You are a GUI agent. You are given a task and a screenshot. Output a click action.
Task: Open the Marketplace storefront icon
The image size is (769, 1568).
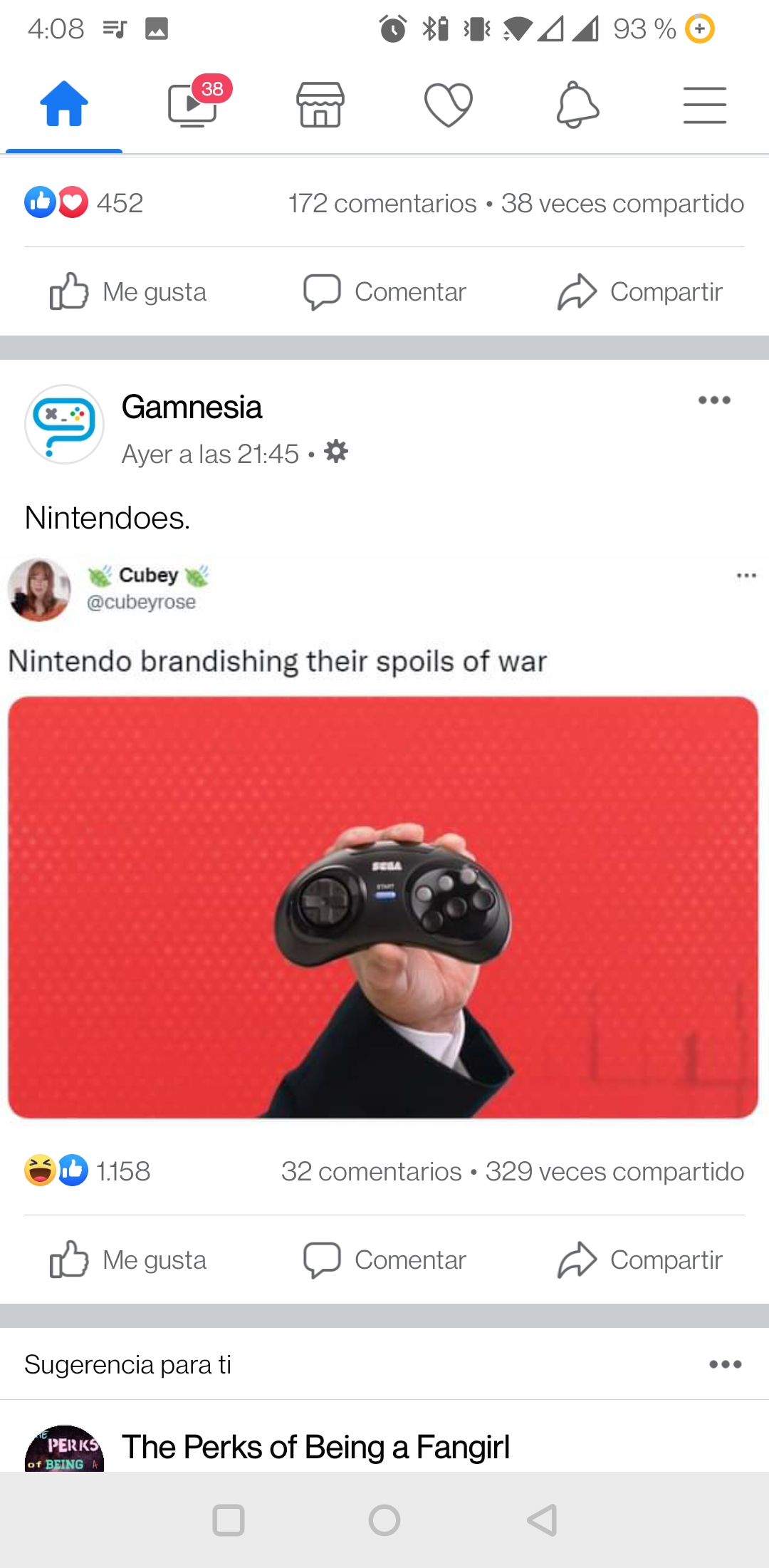320,105
